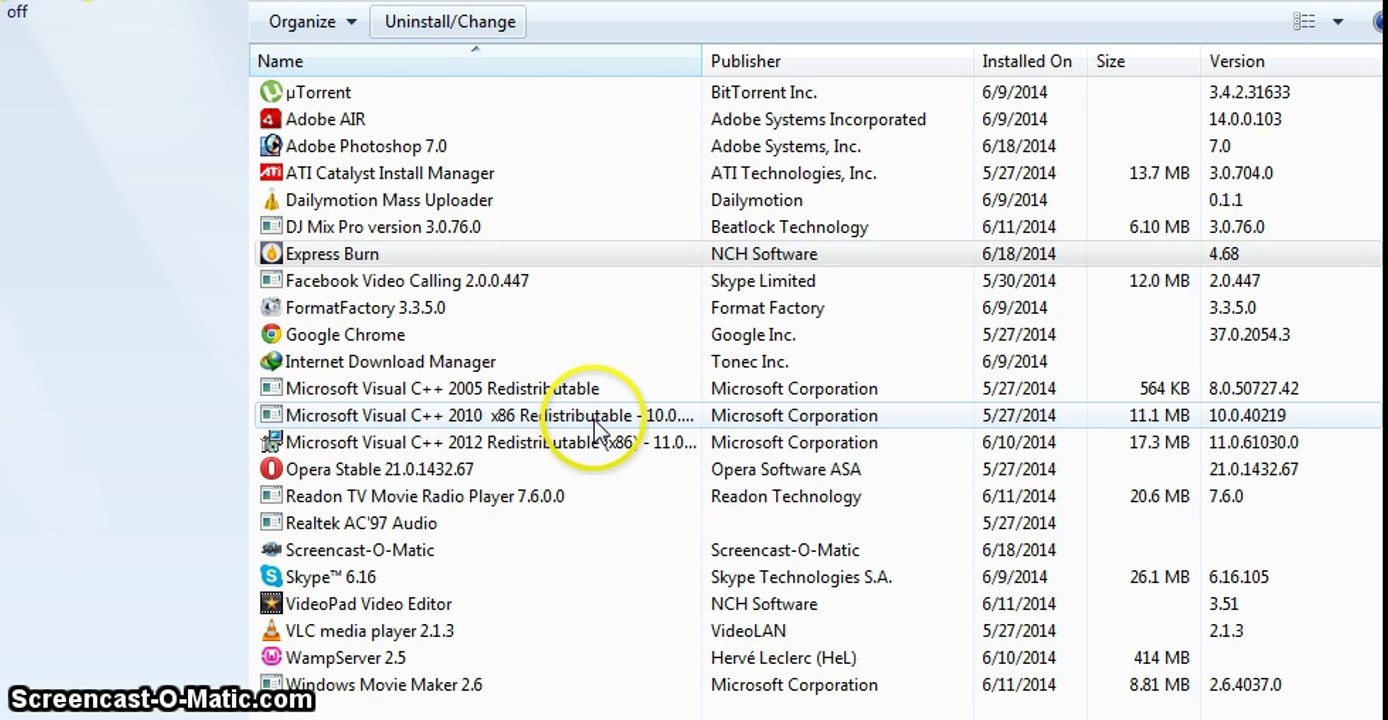
Task: Click the Dailymotion Mass Uploader icon
Action: 270,200
